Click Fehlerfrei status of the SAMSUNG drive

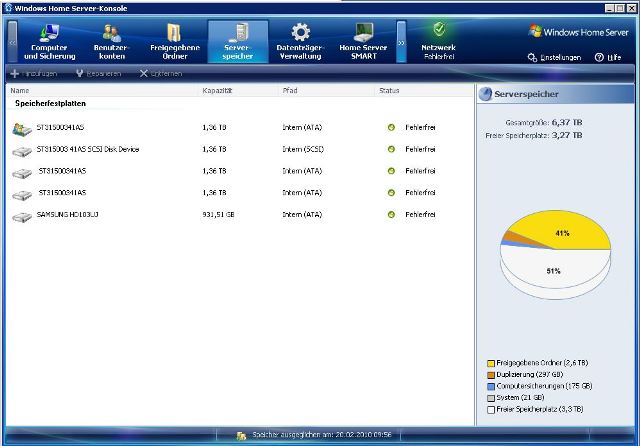point(420,214)
